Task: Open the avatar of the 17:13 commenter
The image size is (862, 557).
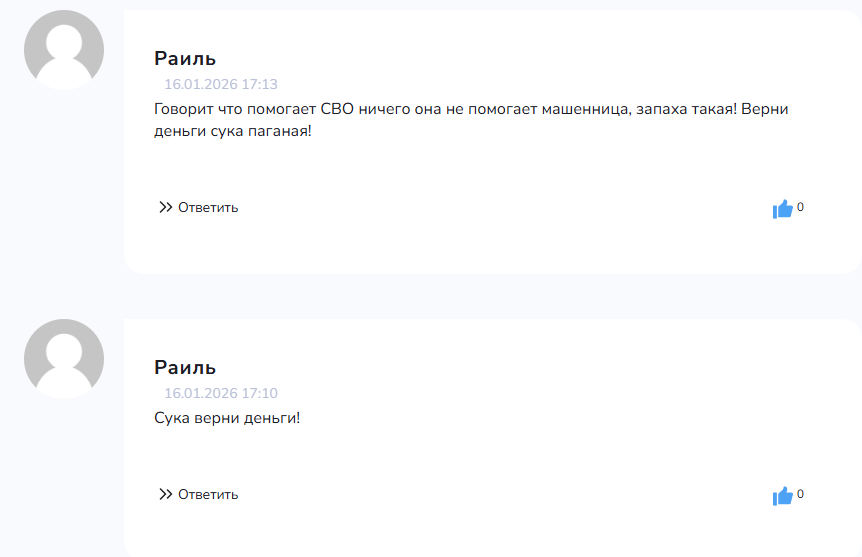Action: point(64,50)
